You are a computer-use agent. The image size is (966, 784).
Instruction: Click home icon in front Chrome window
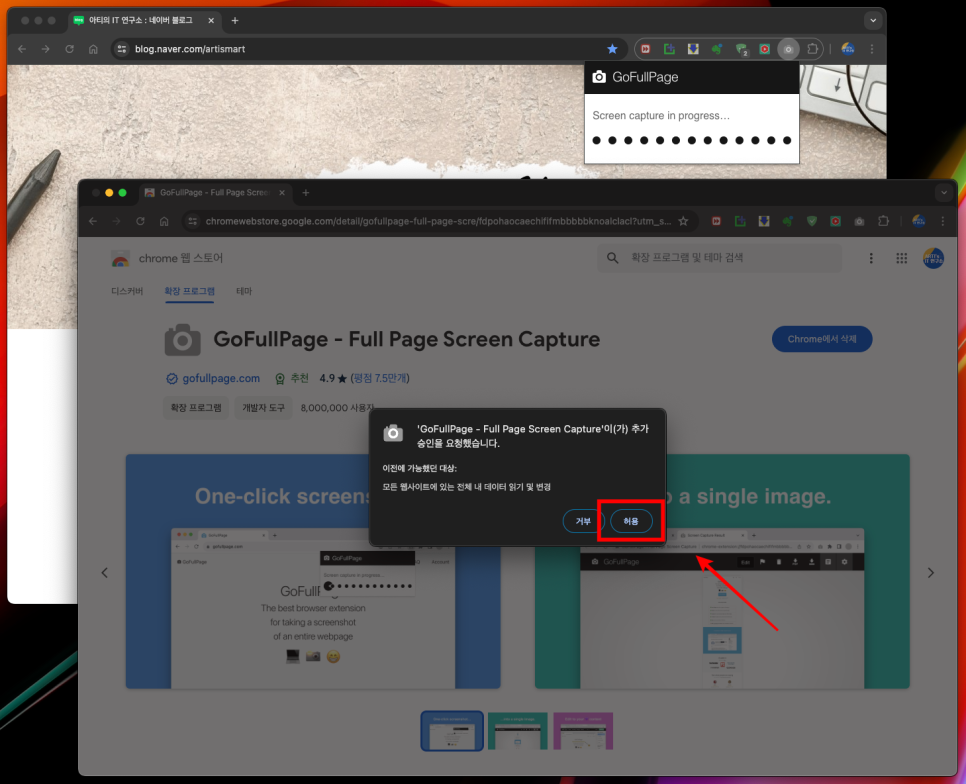(164, 221)
